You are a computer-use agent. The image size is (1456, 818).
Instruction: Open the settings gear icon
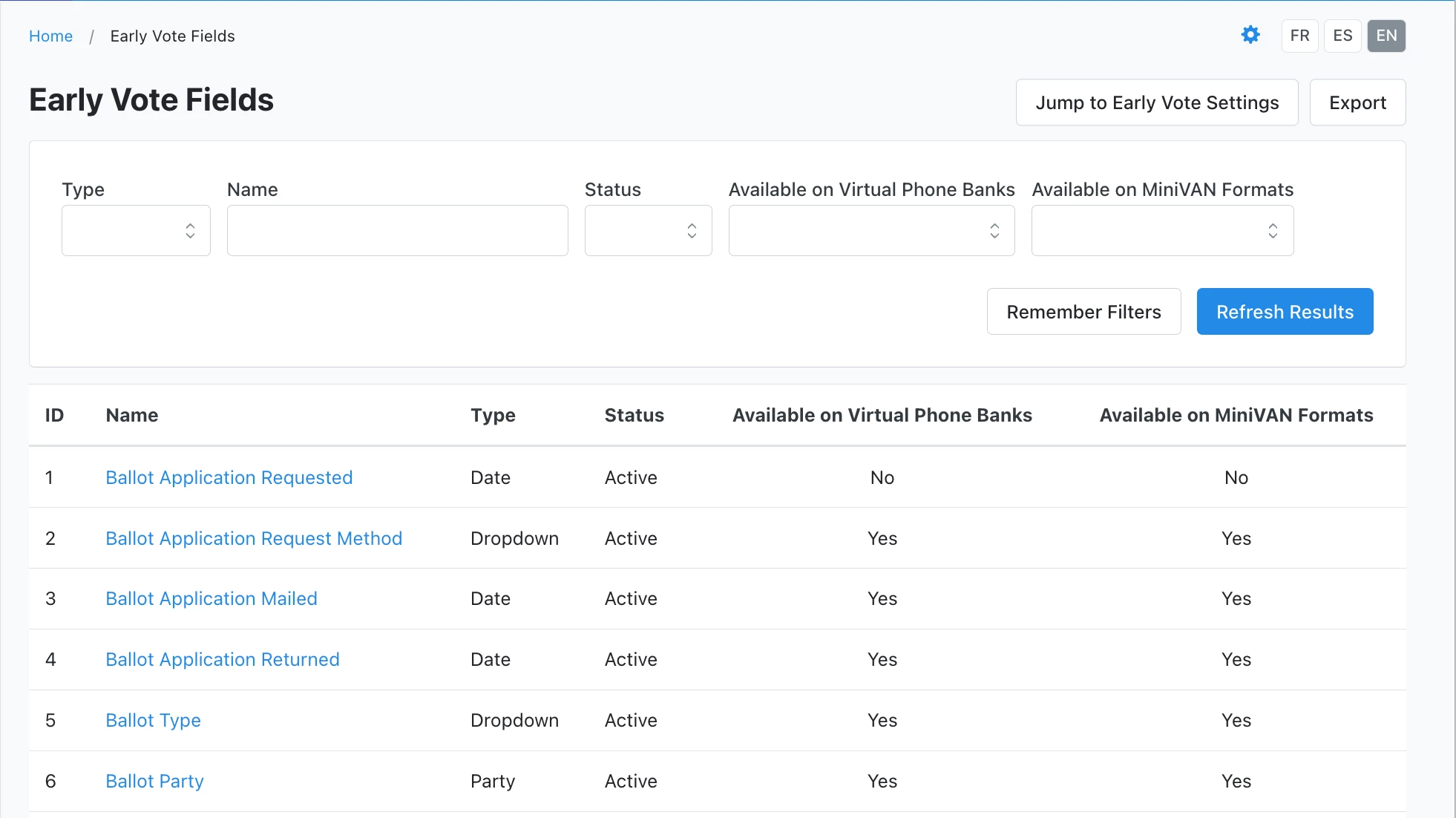[1250, 35]
